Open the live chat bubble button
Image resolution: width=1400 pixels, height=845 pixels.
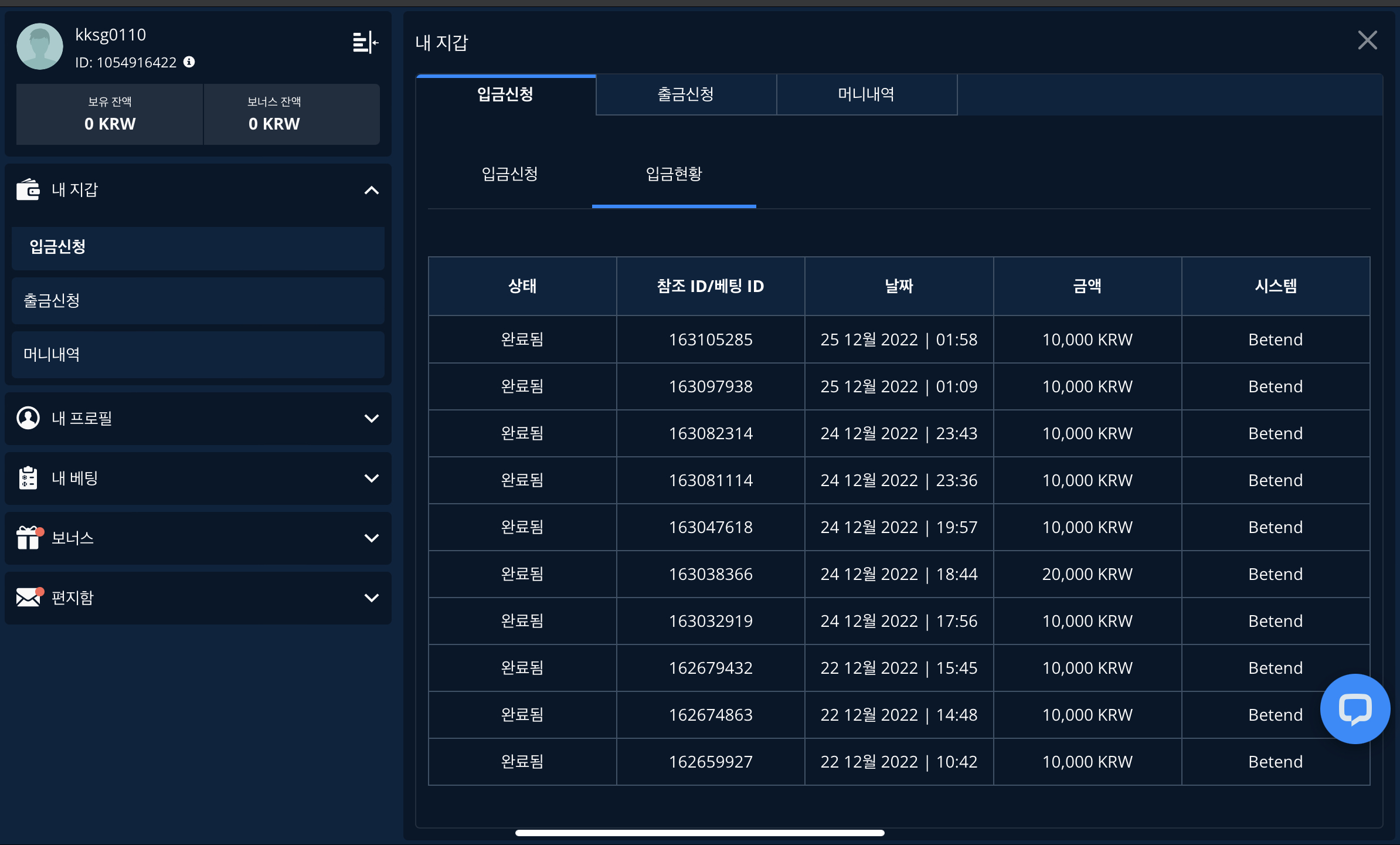tap(1354, 709)
